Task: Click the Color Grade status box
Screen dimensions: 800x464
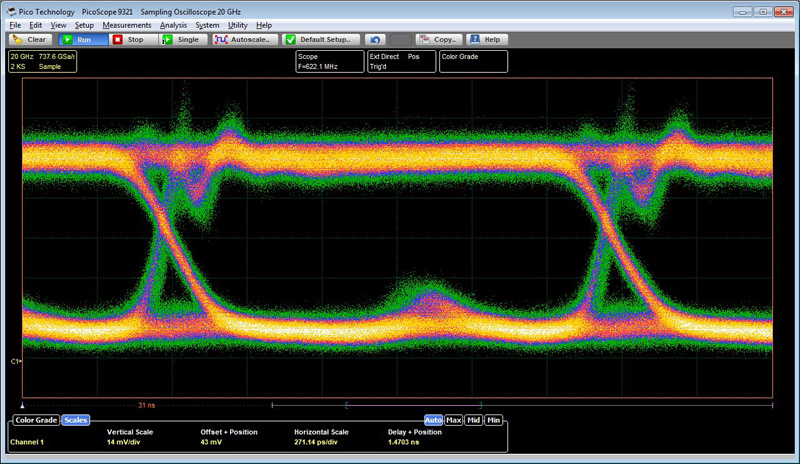Action: (x=473, y=61)
